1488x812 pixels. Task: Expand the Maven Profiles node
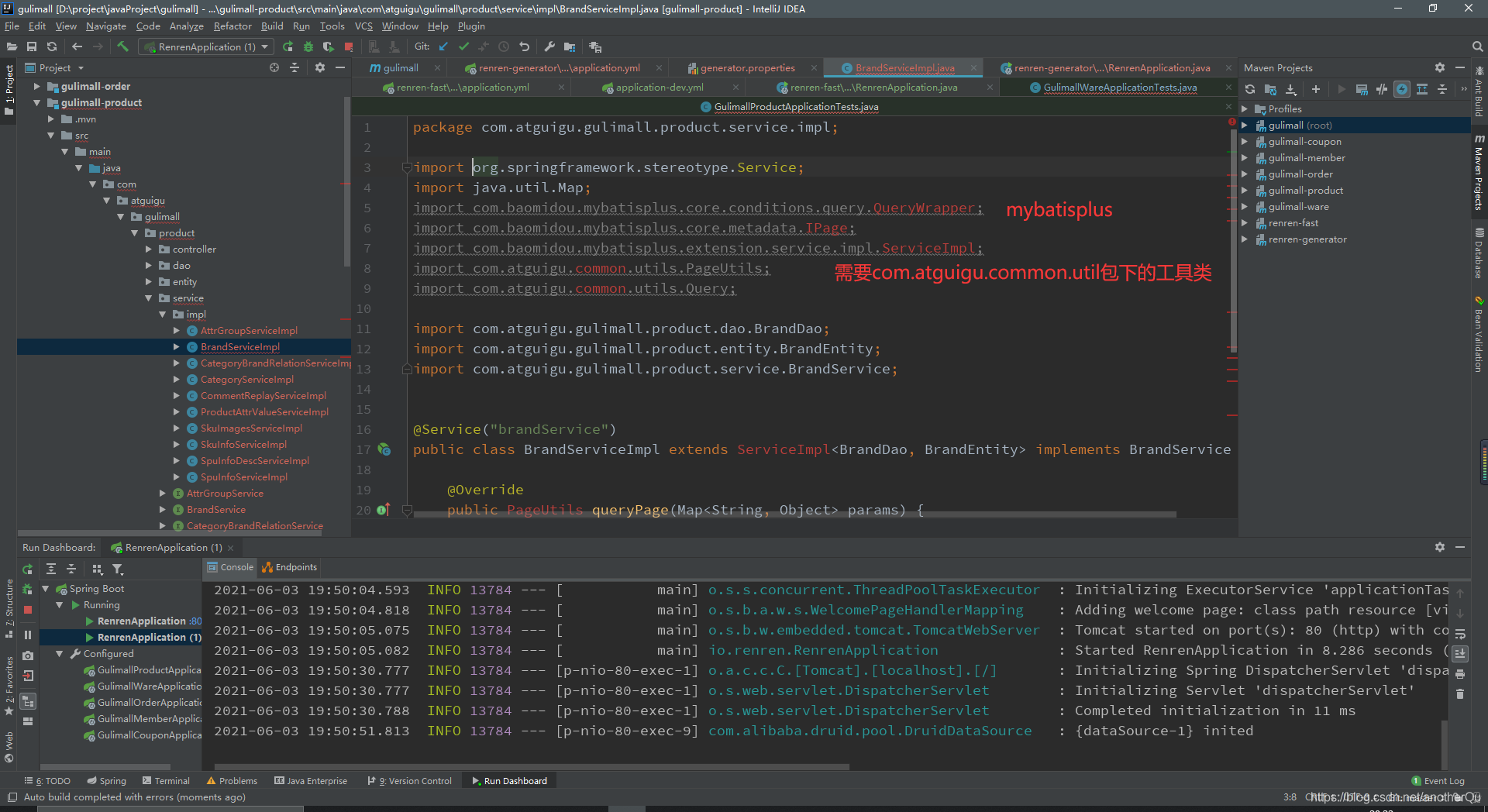click(1245, 108)
